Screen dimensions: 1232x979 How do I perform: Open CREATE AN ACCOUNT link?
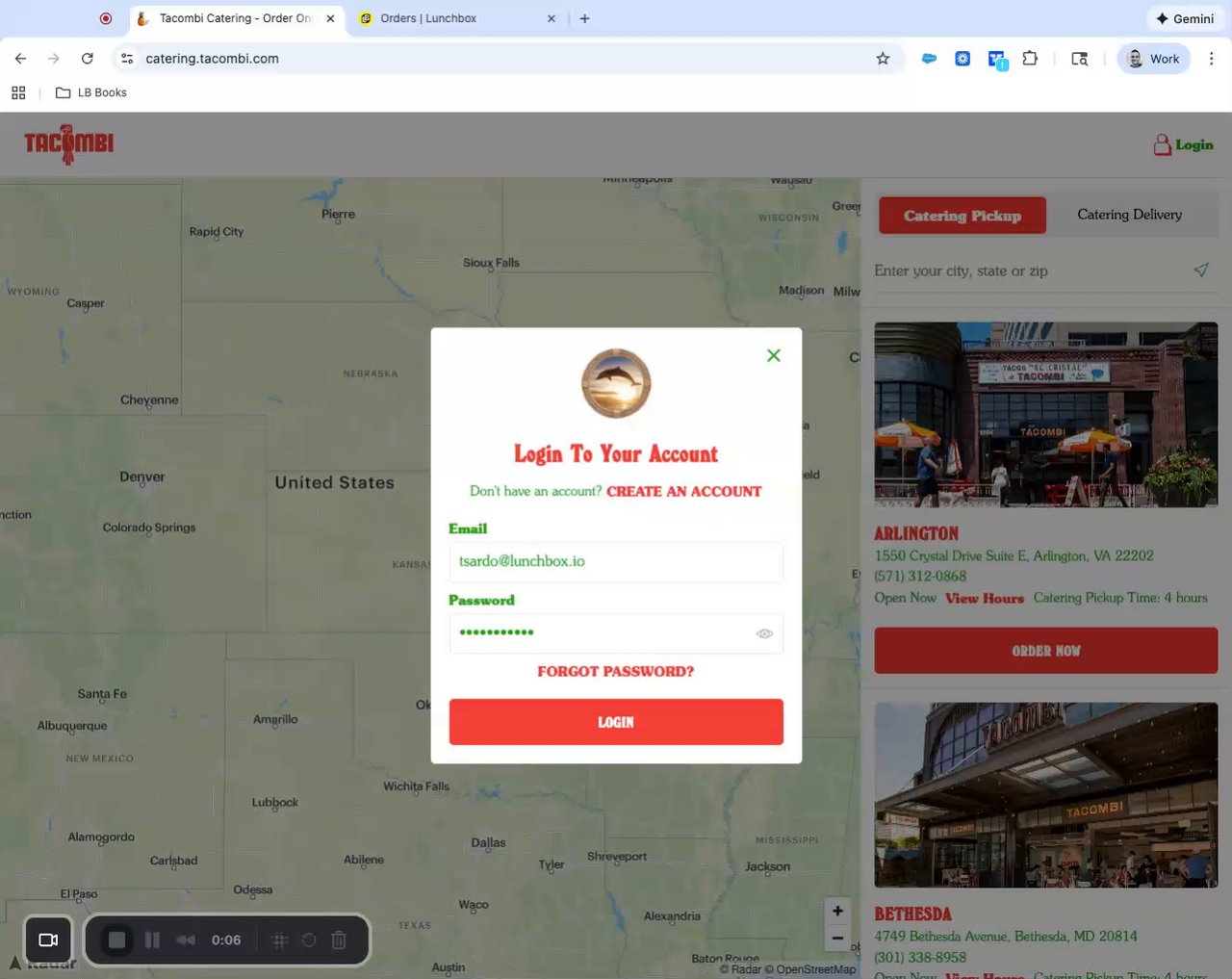[x=683, y=491]
